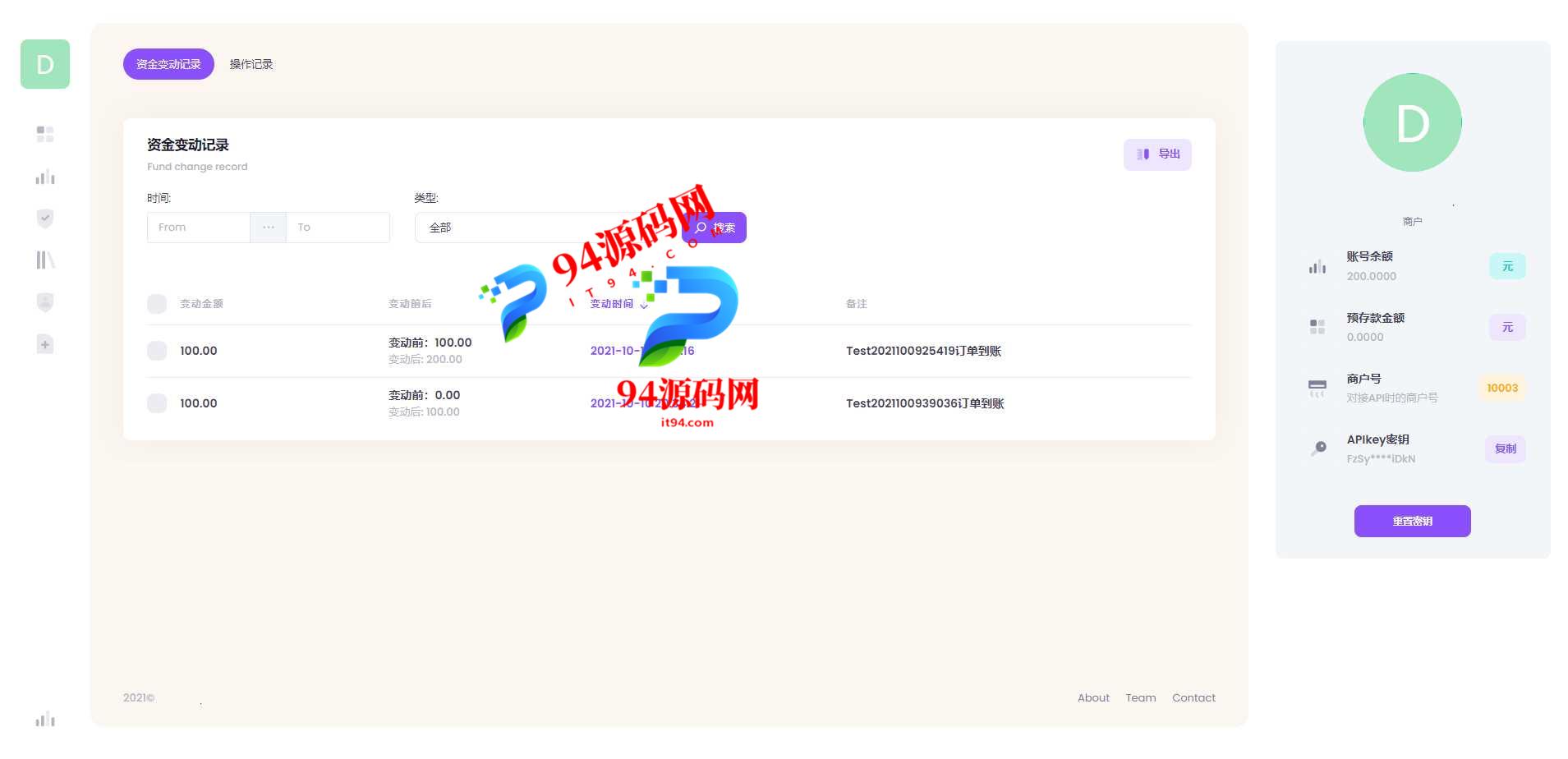Image resolution: width=1568 pixels, height=759 pixels.
Task: Switch to 资金变动记录 tab
Action: pos(168,64)
